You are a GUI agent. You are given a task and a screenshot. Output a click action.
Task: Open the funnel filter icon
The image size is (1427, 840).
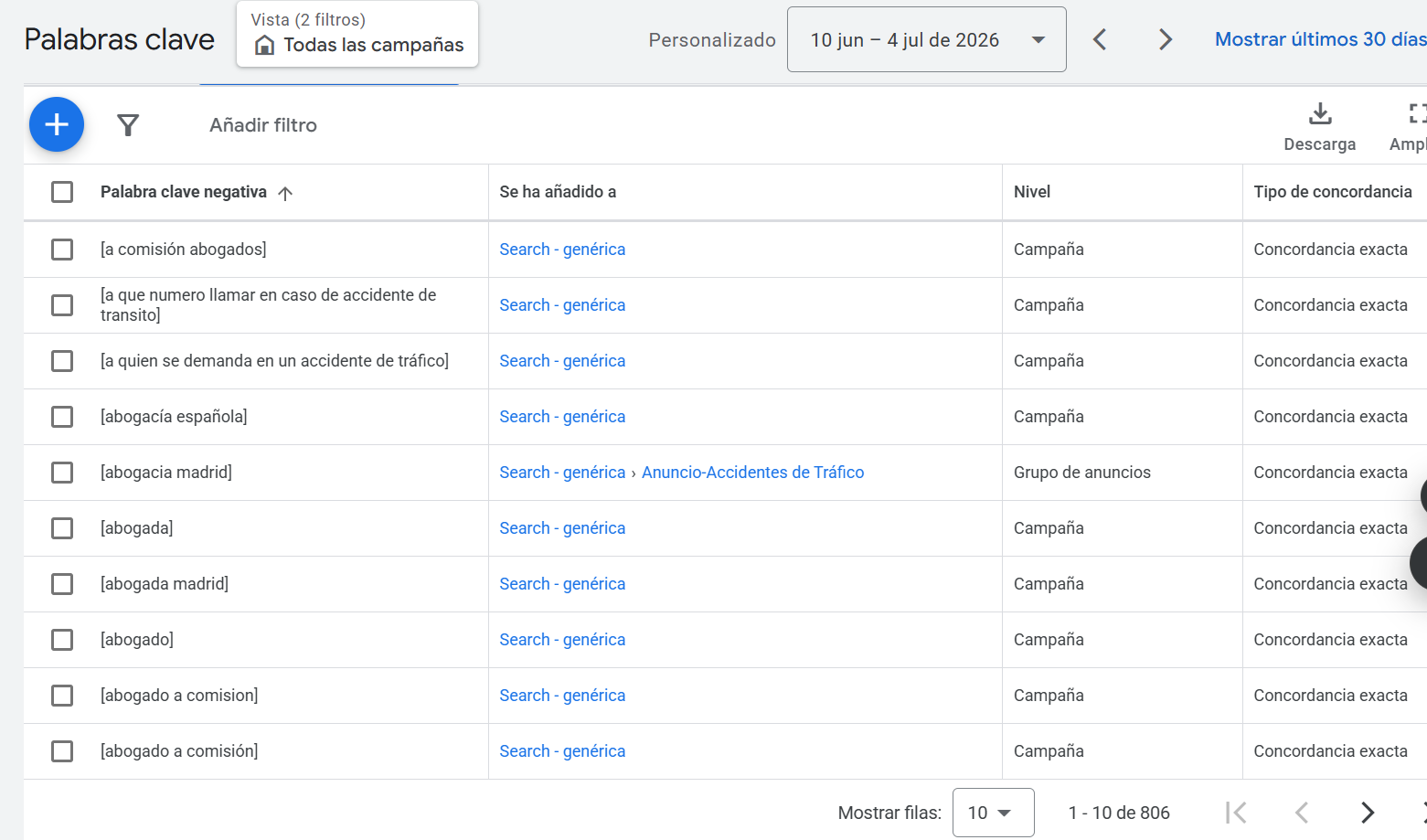coord(128,125)
